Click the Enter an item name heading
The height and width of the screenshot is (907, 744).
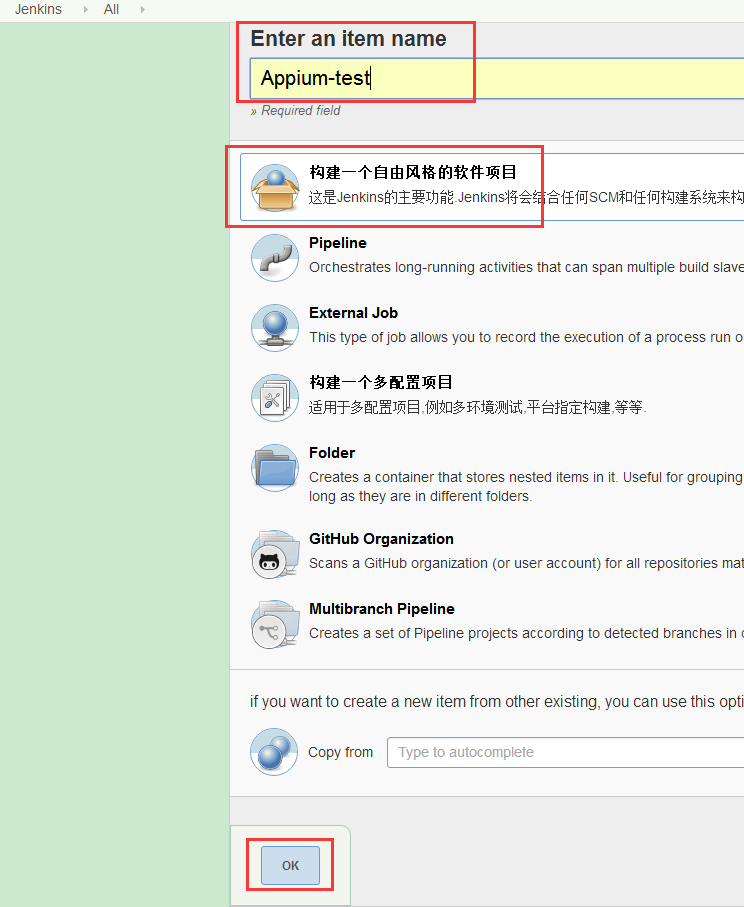tap(348, 39)
